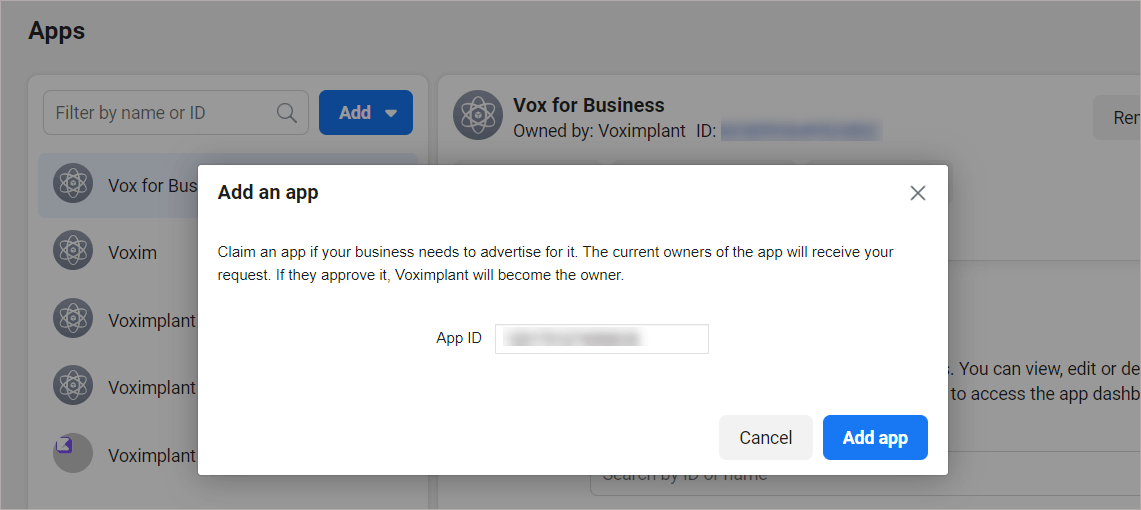1141x510 pixels.
Task: Close the Add an app dialog
Action: pyautogui.click(x=918, y=194)
